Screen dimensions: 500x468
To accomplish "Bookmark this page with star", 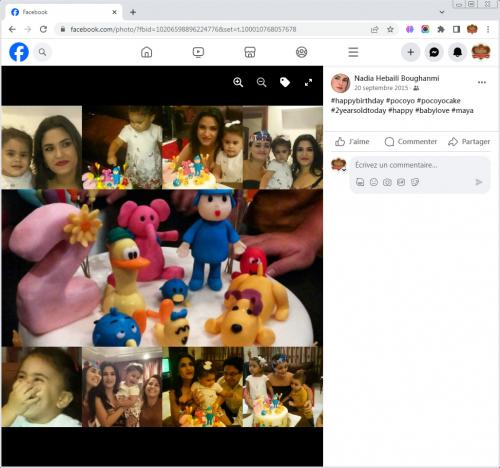I will [390, 29].
